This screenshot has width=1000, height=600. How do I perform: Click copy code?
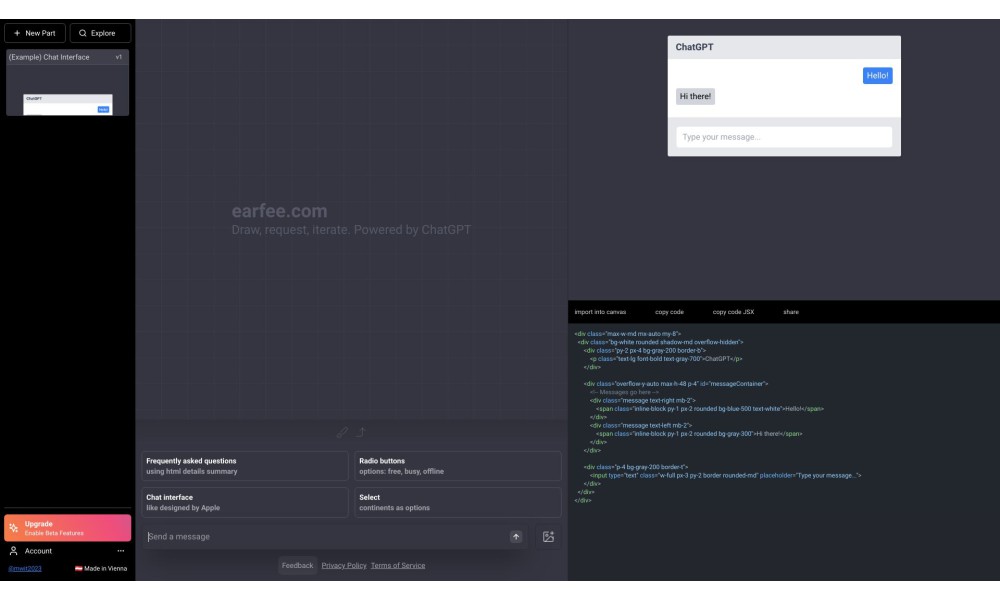point(669,312)
